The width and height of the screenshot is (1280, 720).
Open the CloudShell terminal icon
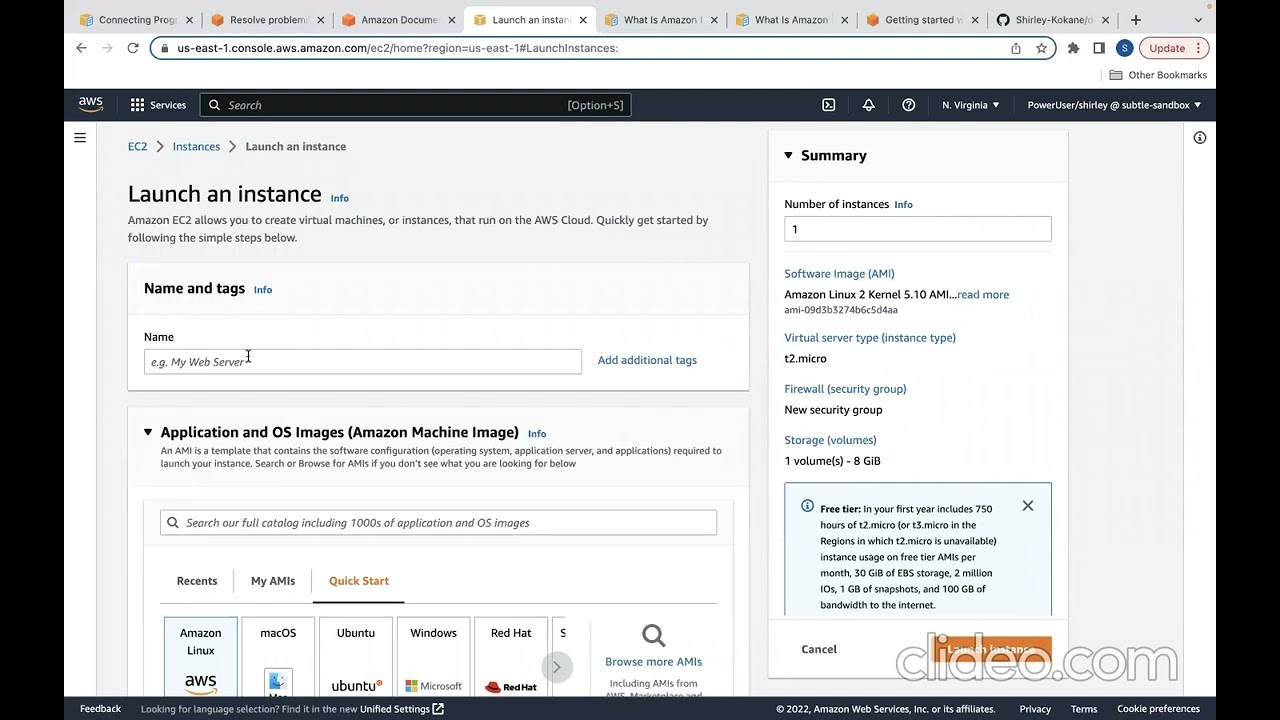click(x=829, y=105)
